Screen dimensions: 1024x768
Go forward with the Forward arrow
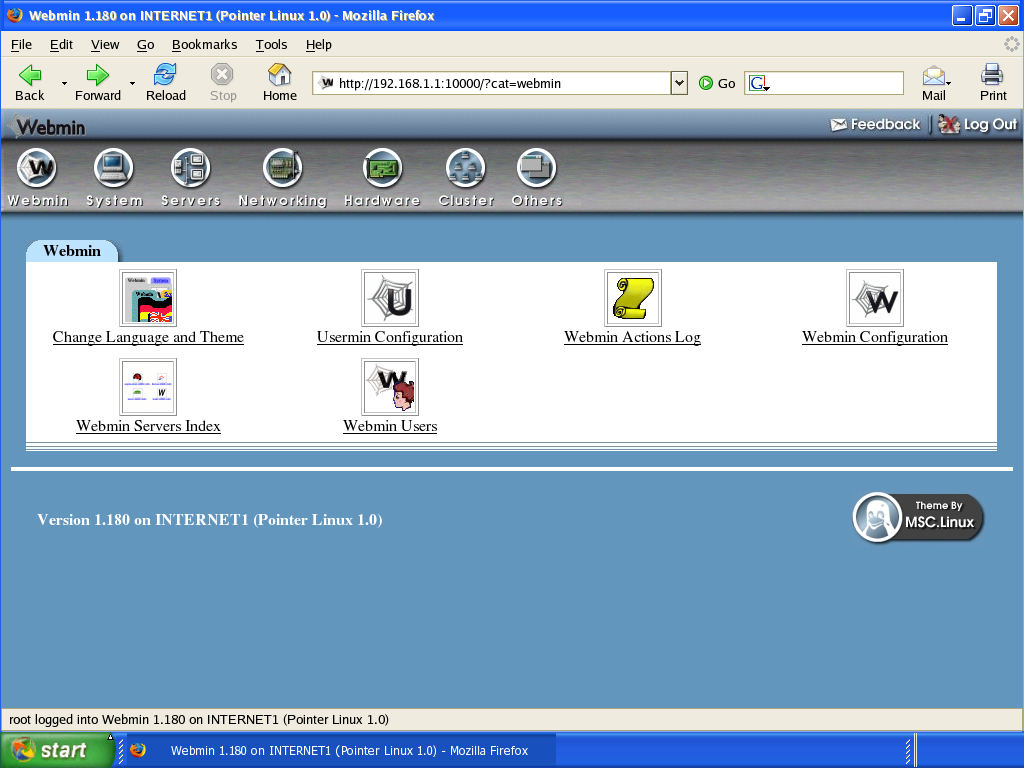(98, 83)
